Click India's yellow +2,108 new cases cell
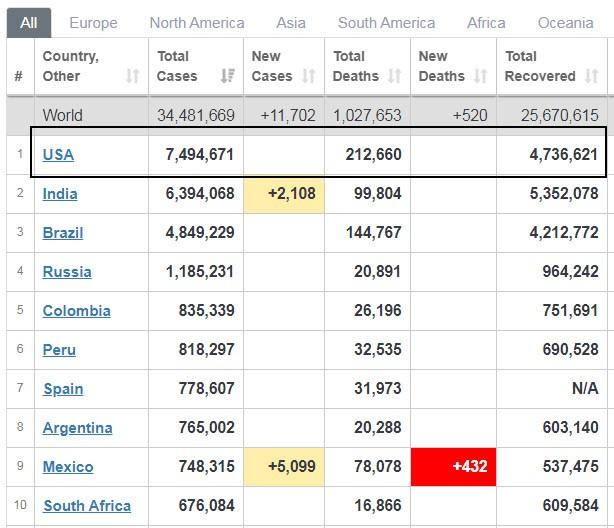614x528 pixels. [284, 193]
